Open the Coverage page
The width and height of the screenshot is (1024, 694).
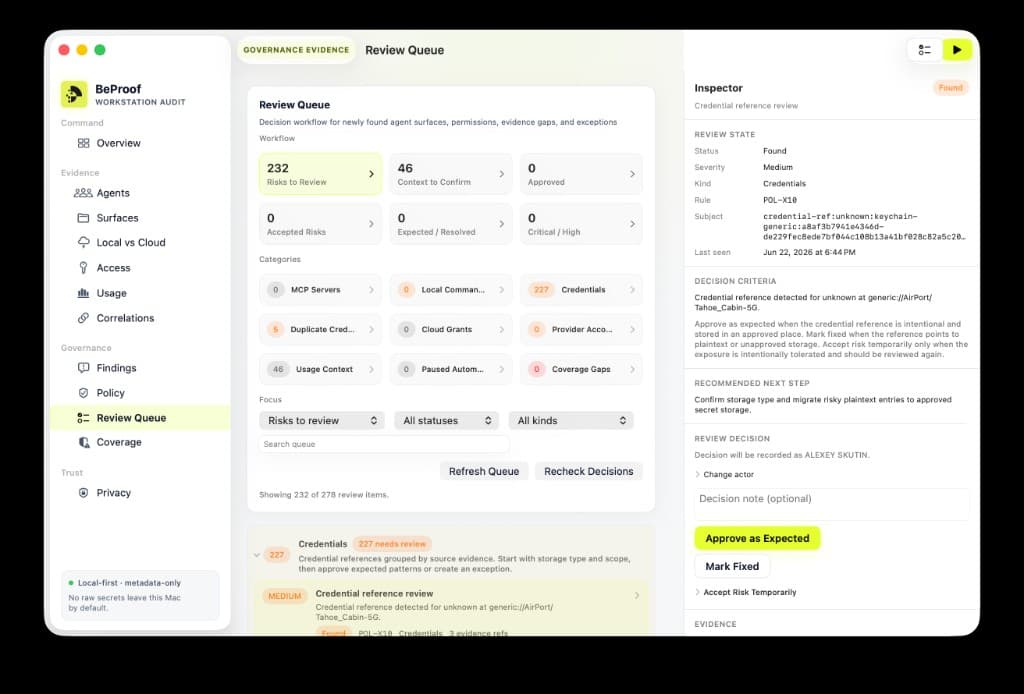tap(119, 442)
